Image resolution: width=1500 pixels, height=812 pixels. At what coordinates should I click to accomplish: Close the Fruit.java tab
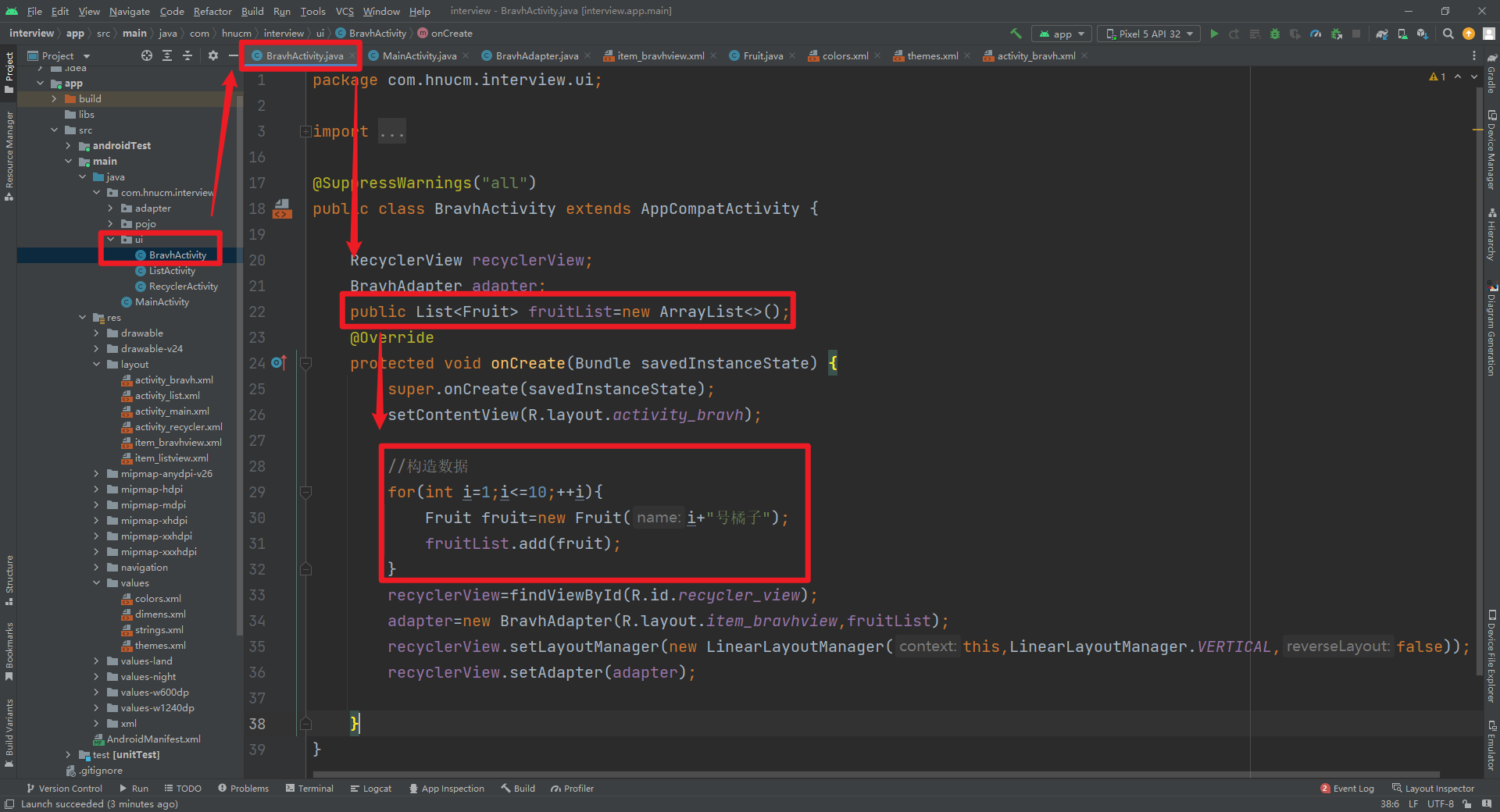click(x=792, y=55)
